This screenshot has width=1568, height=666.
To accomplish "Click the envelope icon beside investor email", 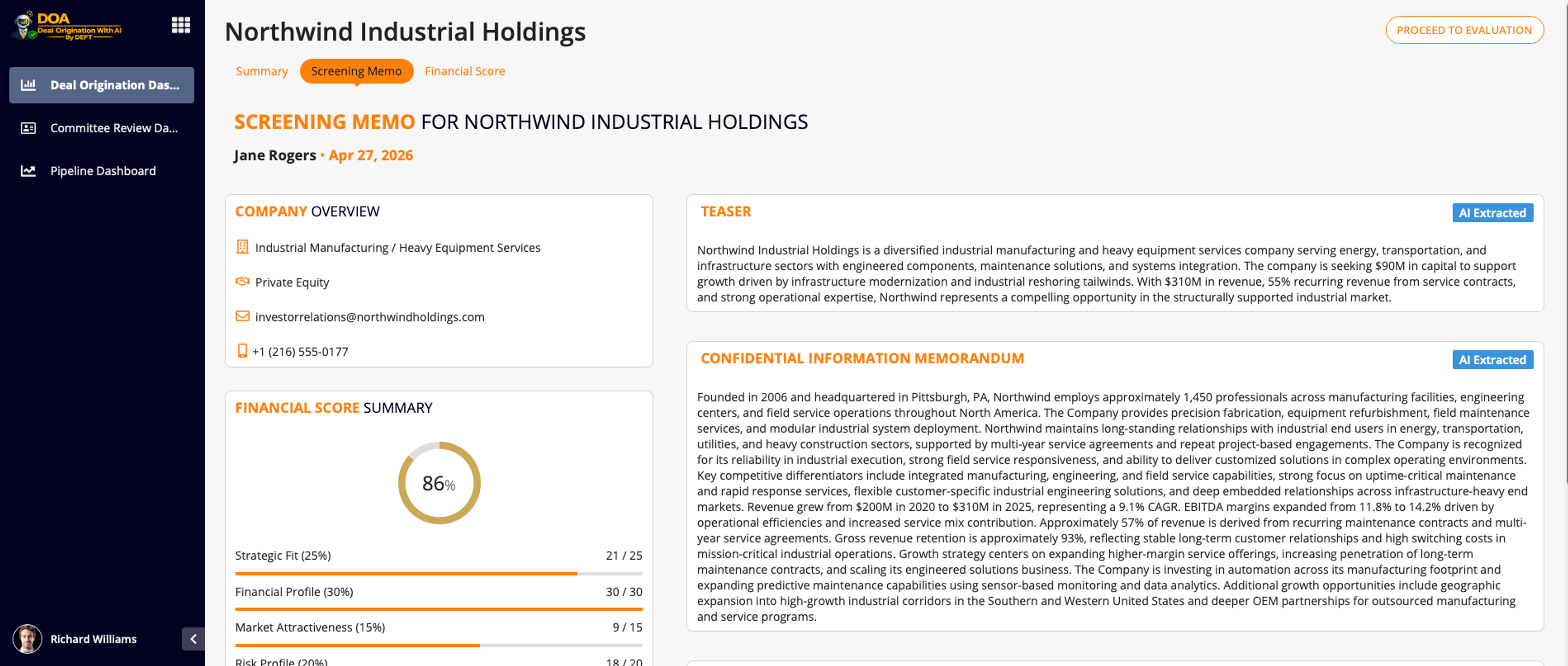I will 242,316.
